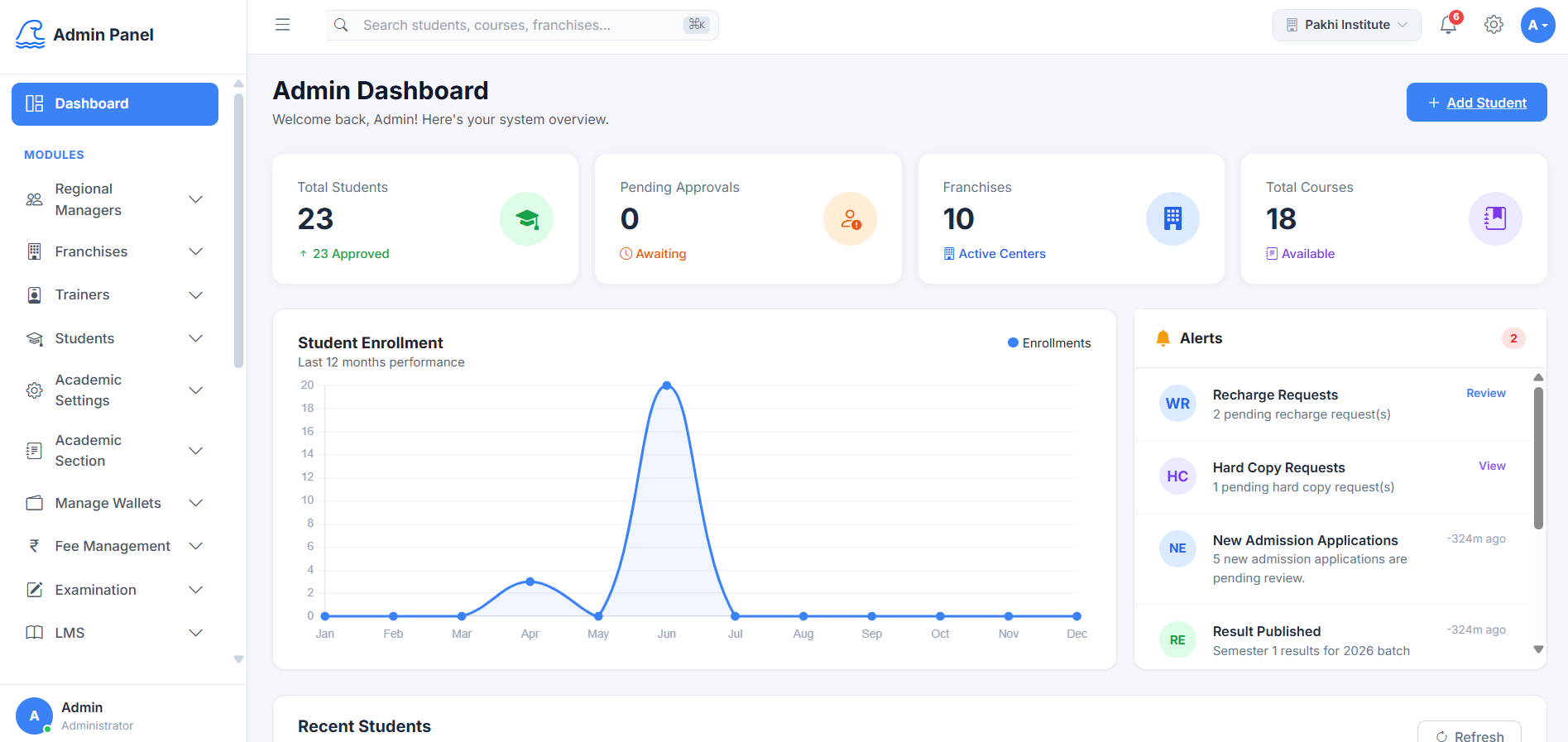Click the Active Centers link
The height and width of the screenshot is (742, 1568).
click(x=995, y=254)
